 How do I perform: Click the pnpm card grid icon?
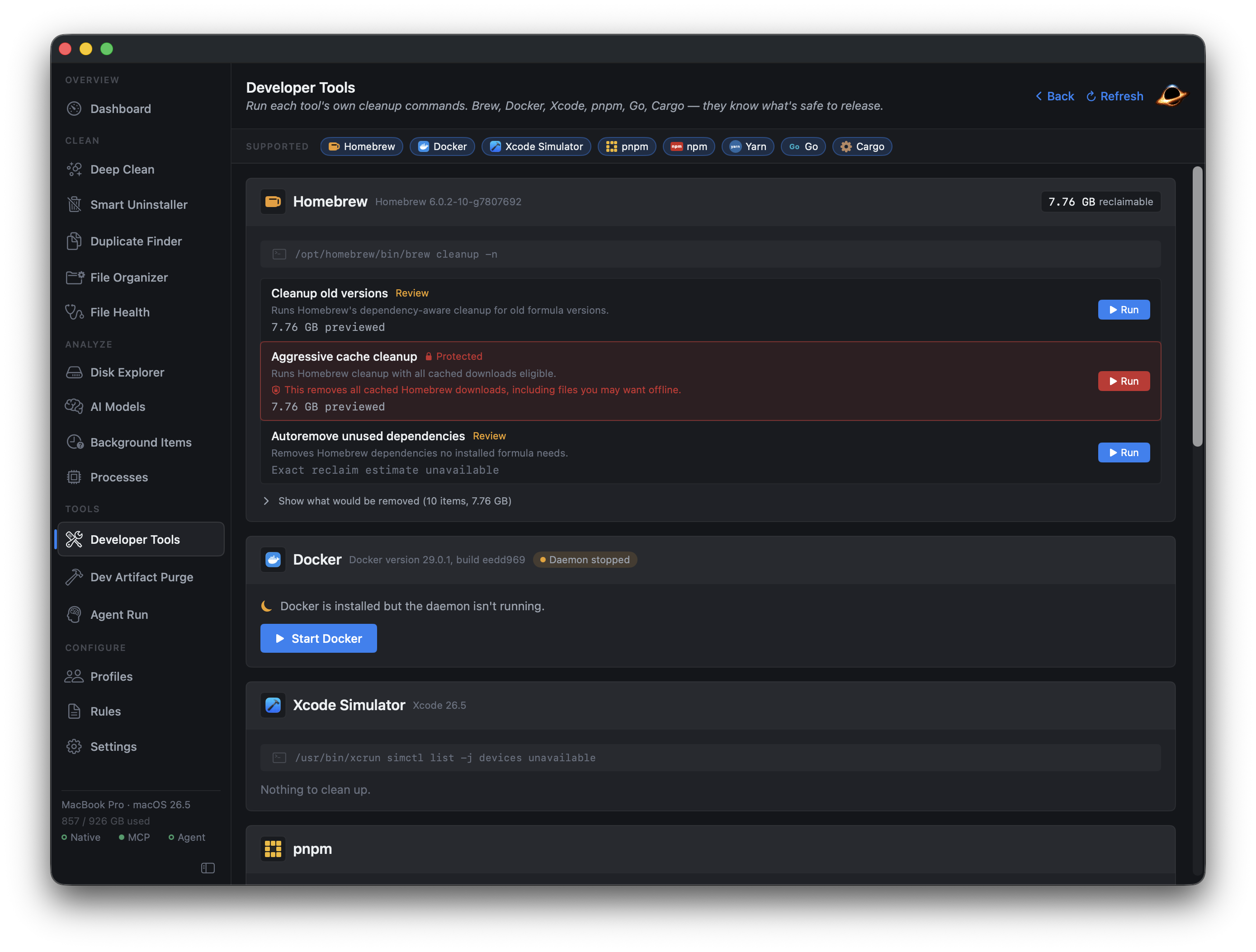(x=273, y=848)
